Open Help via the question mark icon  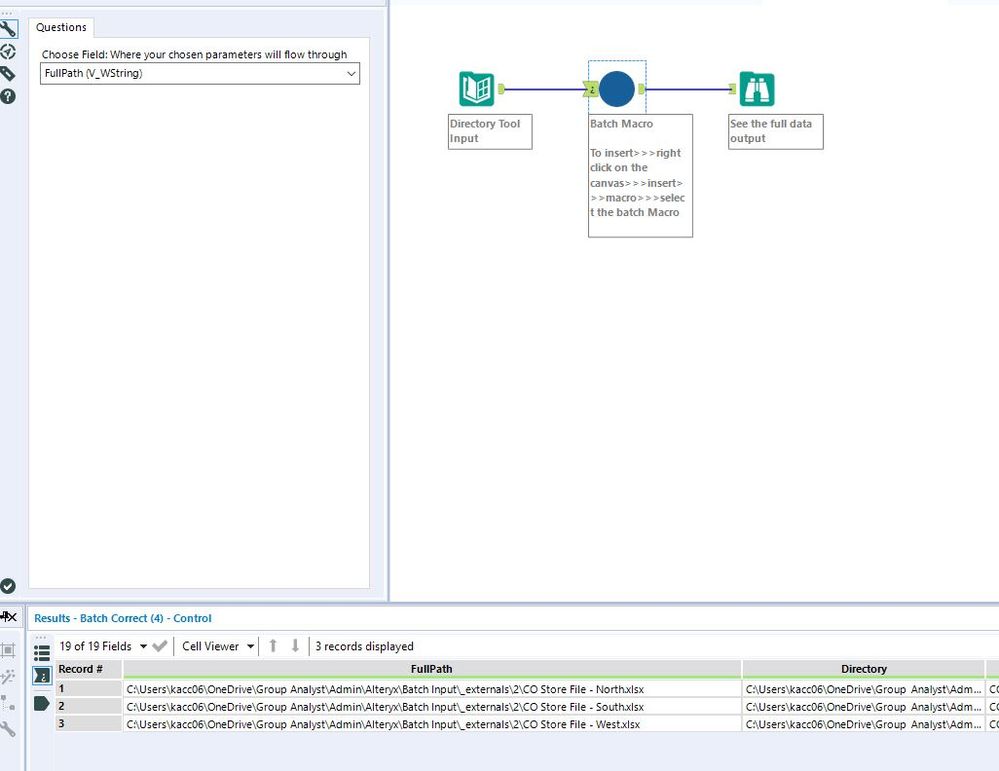coord(10,97)
